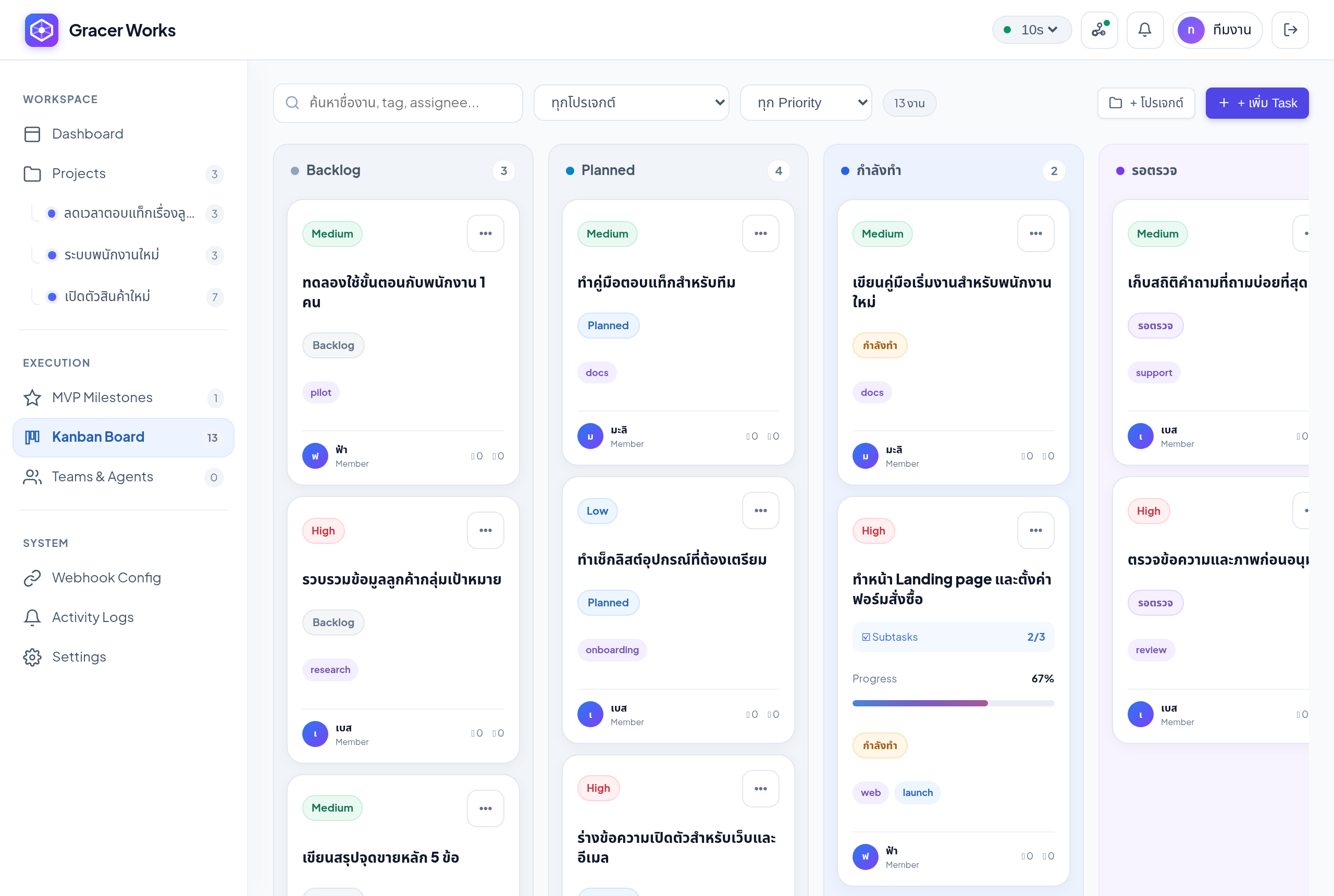Click มะลิ avatar on ทำคู่มือตอบแท็ก card
The height and width of the screenshot is (896, 1334).
(x=590, y=436)
